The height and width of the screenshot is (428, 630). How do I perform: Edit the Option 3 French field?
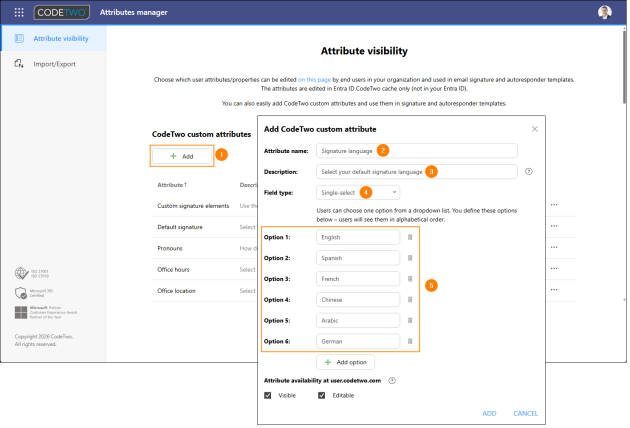point(358,279)
